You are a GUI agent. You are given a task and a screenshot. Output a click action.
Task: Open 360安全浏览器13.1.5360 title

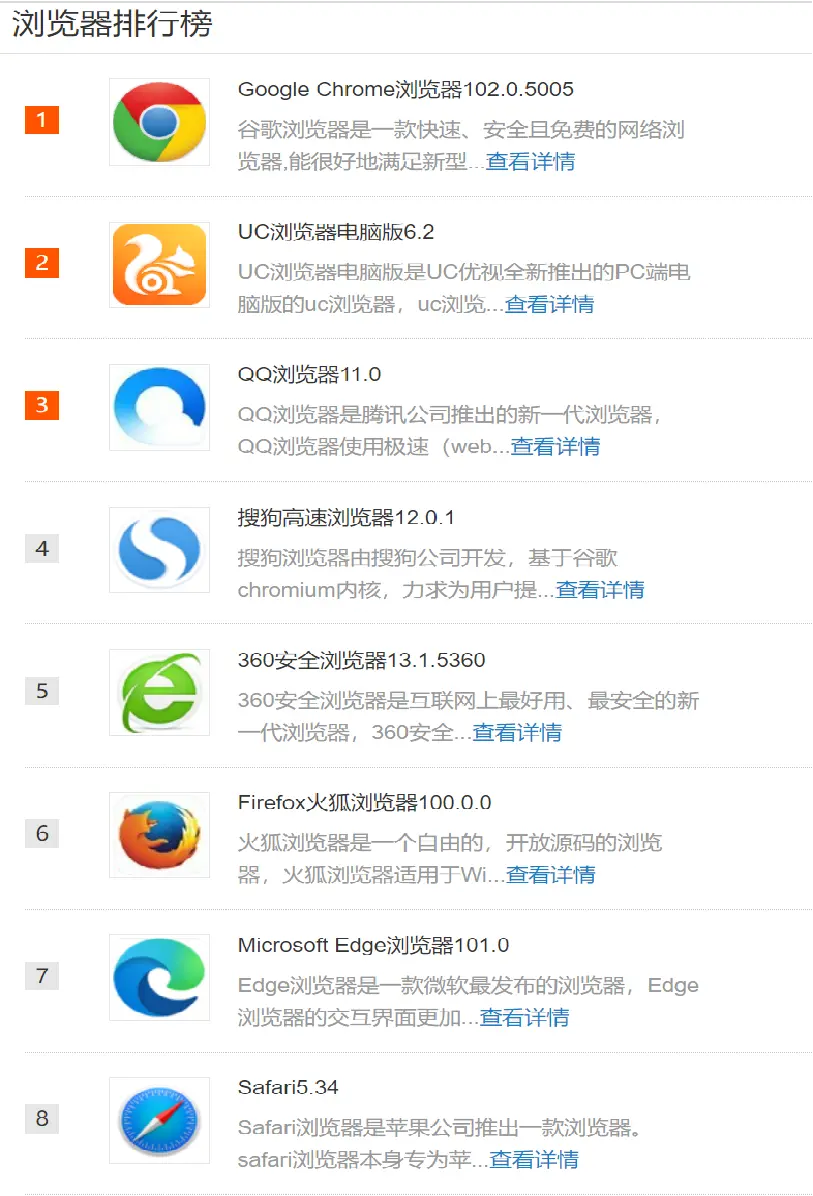(362, 660)
